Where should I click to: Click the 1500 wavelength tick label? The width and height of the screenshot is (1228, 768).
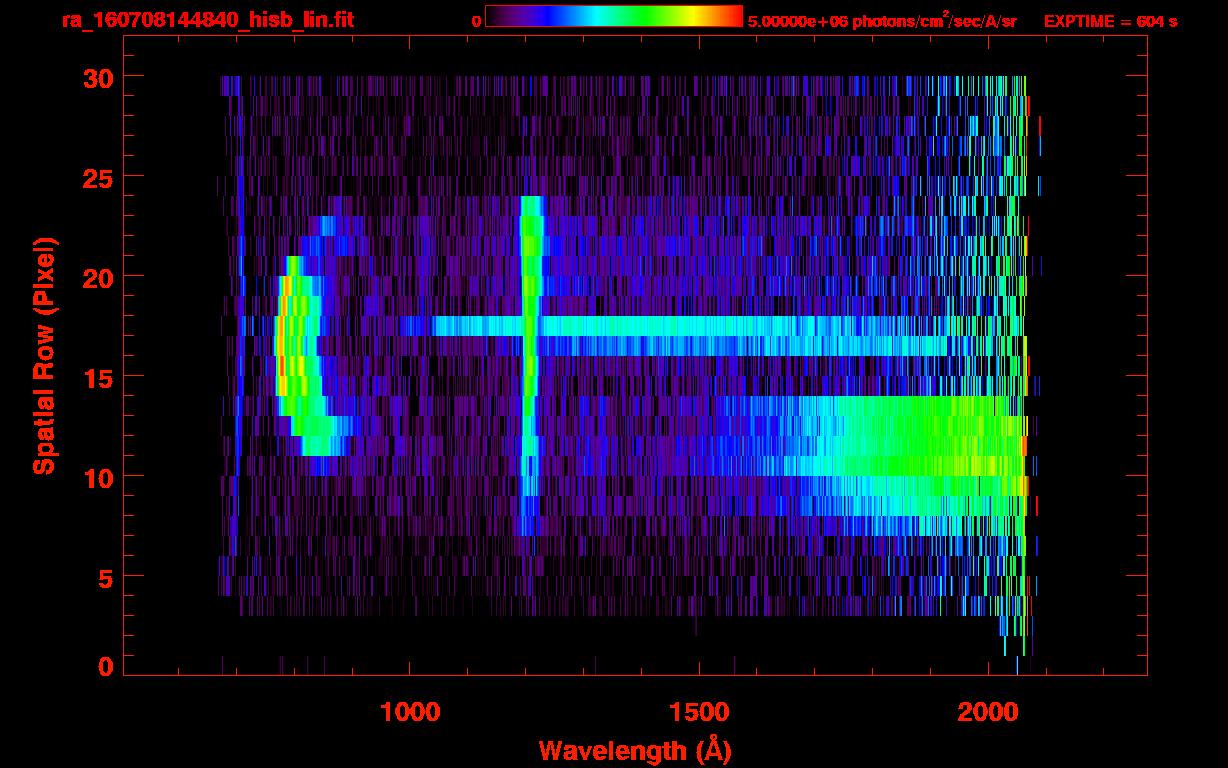click(x=698, y=712)
